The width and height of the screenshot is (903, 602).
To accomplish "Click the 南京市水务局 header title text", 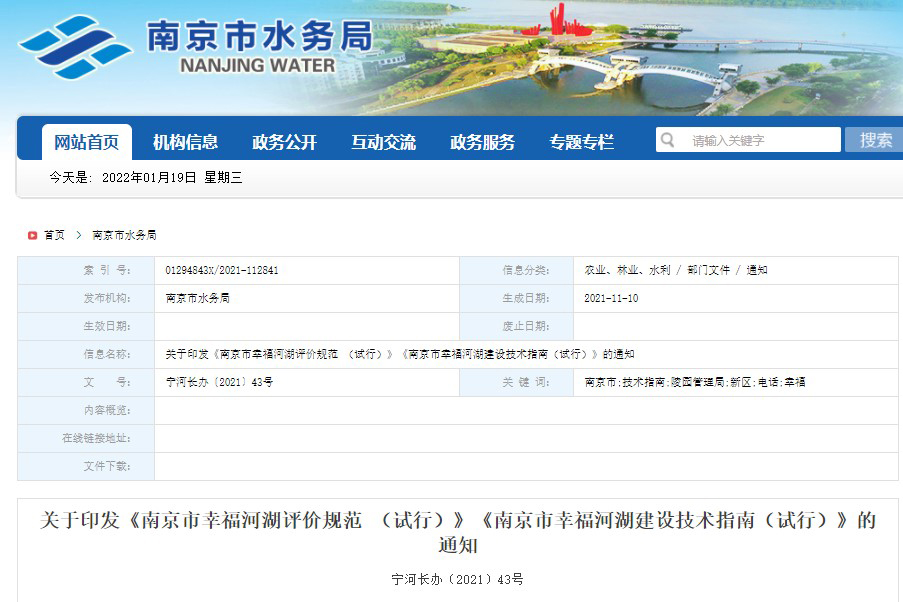I will (x=259, y=37).
